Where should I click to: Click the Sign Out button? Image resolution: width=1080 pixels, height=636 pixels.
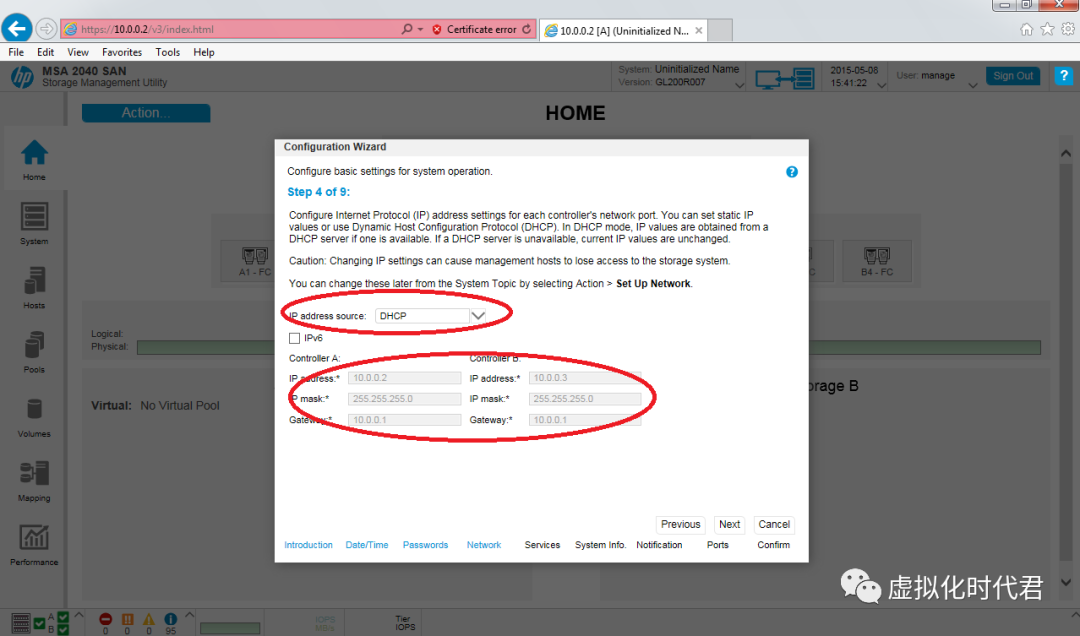(x=1013, y=76)
